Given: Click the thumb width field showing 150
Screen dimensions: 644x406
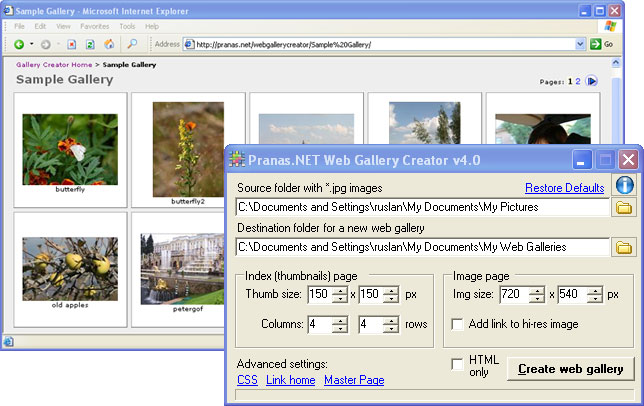Looking at the screenshot, I should pos(320,294).
